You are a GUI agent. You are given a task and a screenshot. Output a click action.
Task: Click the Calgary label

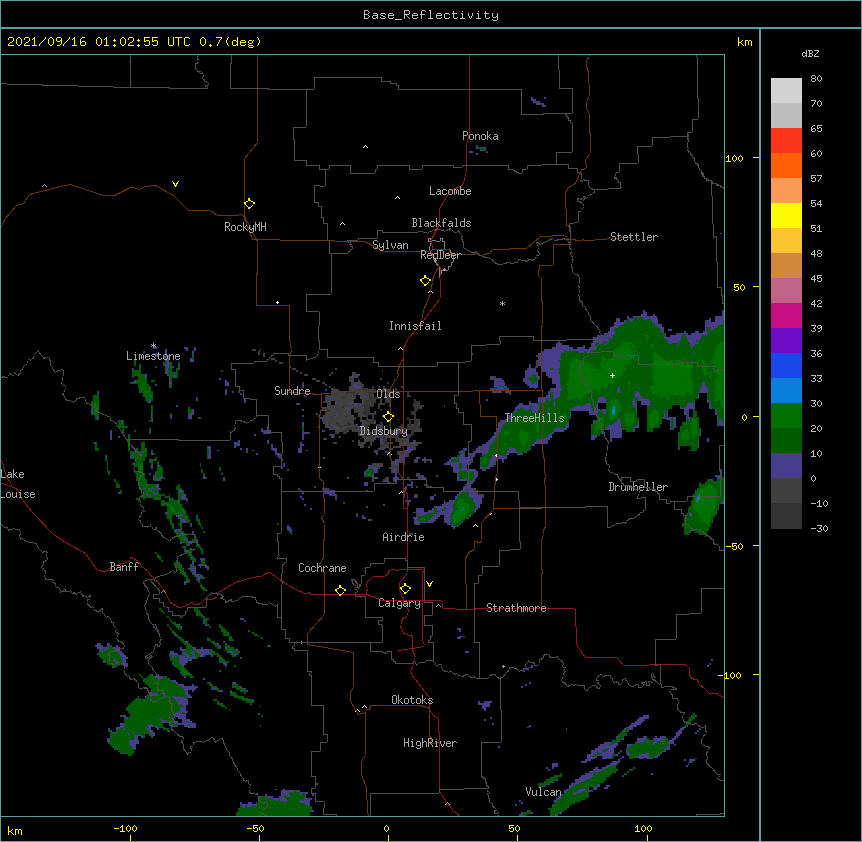(399, 603)
